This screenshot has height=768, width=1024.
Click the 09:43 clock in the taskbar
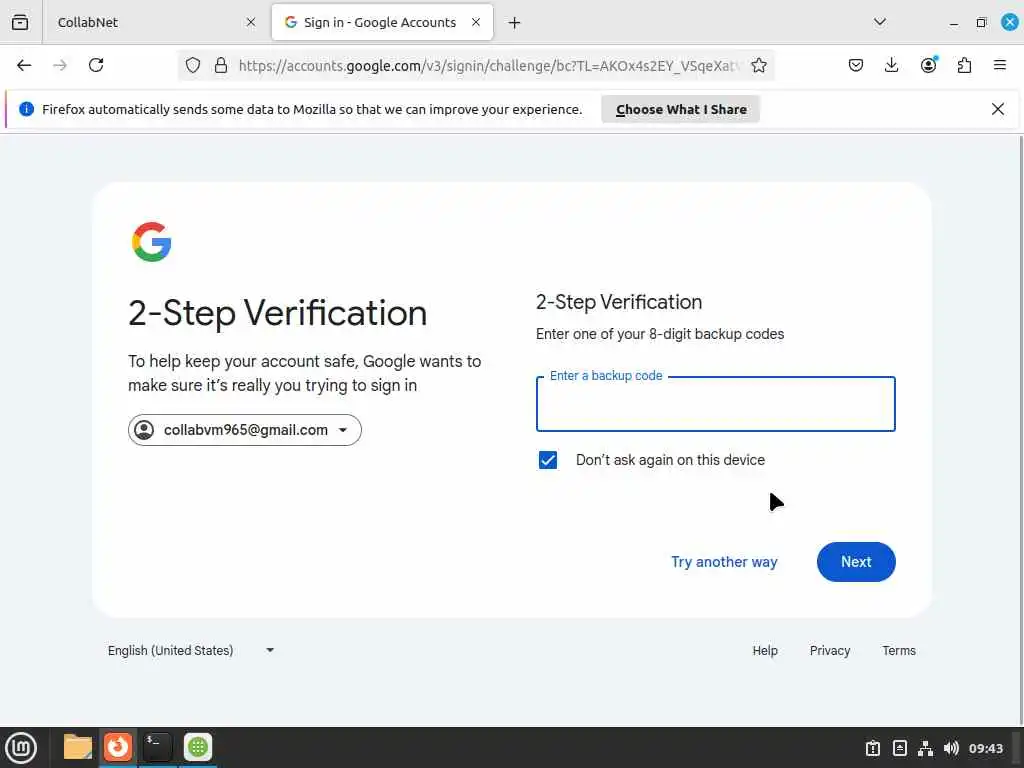pyautogui.click(x=985, y=748)
